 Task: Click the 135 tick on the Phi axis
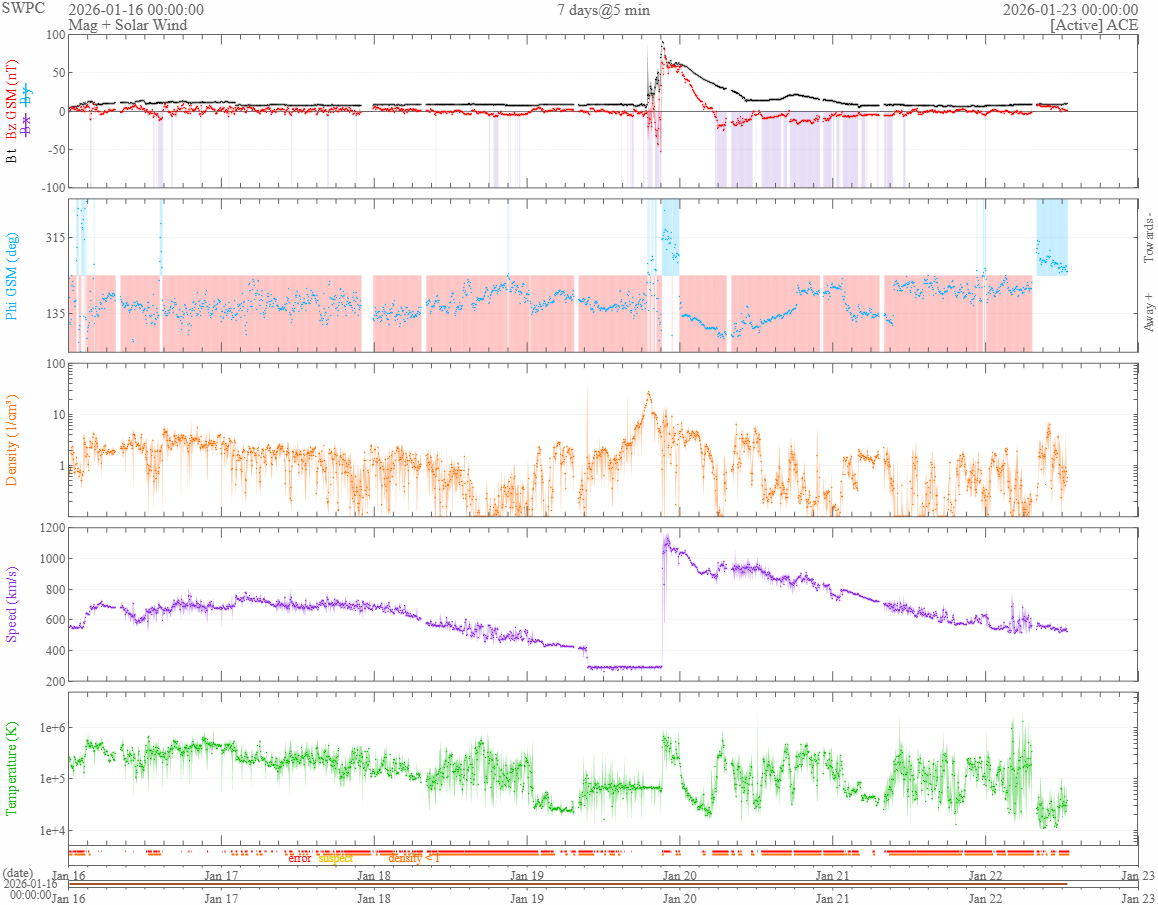[x=55, y=313]
